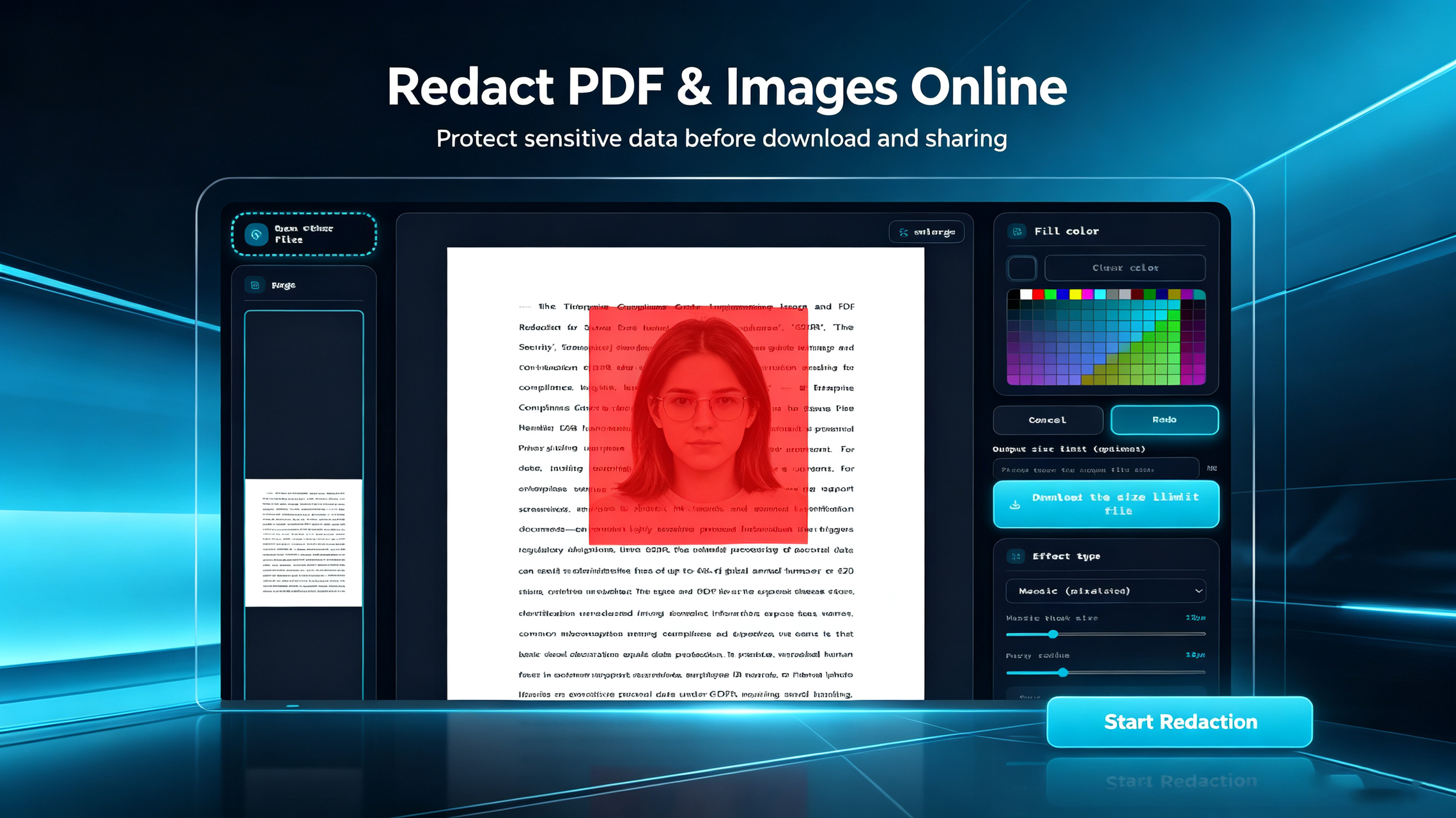Click the Page label in left panel
Viewport: 1456px width, 818px height.
point(283,285)
